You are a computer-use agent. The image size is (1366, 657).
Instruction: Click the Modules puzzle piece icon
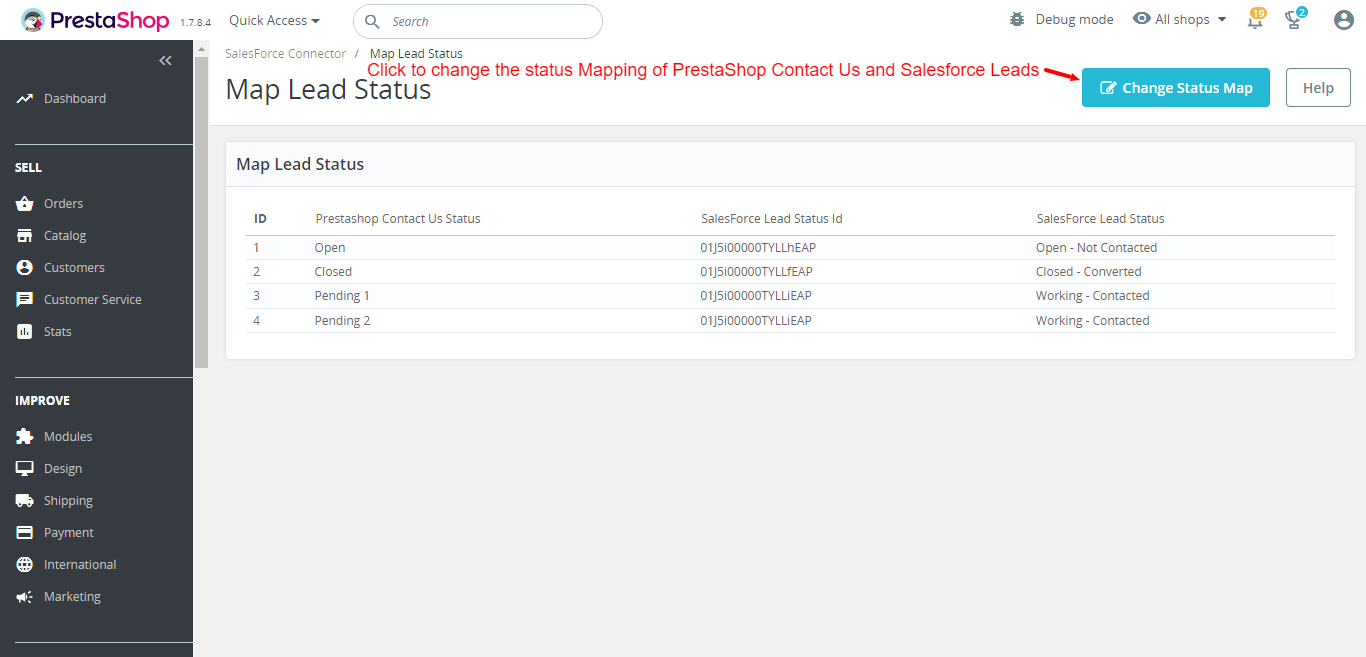(25, 437)
